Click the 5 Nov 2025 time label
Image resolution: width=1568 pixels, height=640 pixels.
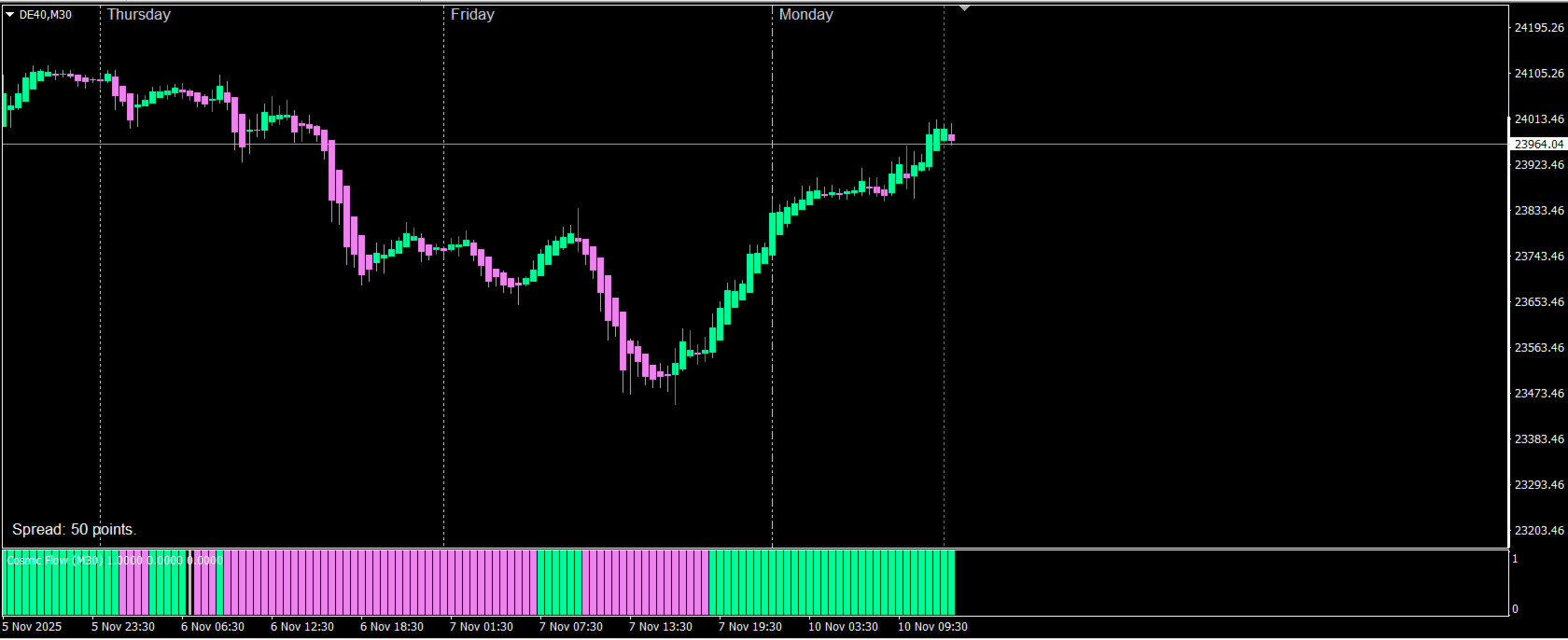click(x=33, y=627)
